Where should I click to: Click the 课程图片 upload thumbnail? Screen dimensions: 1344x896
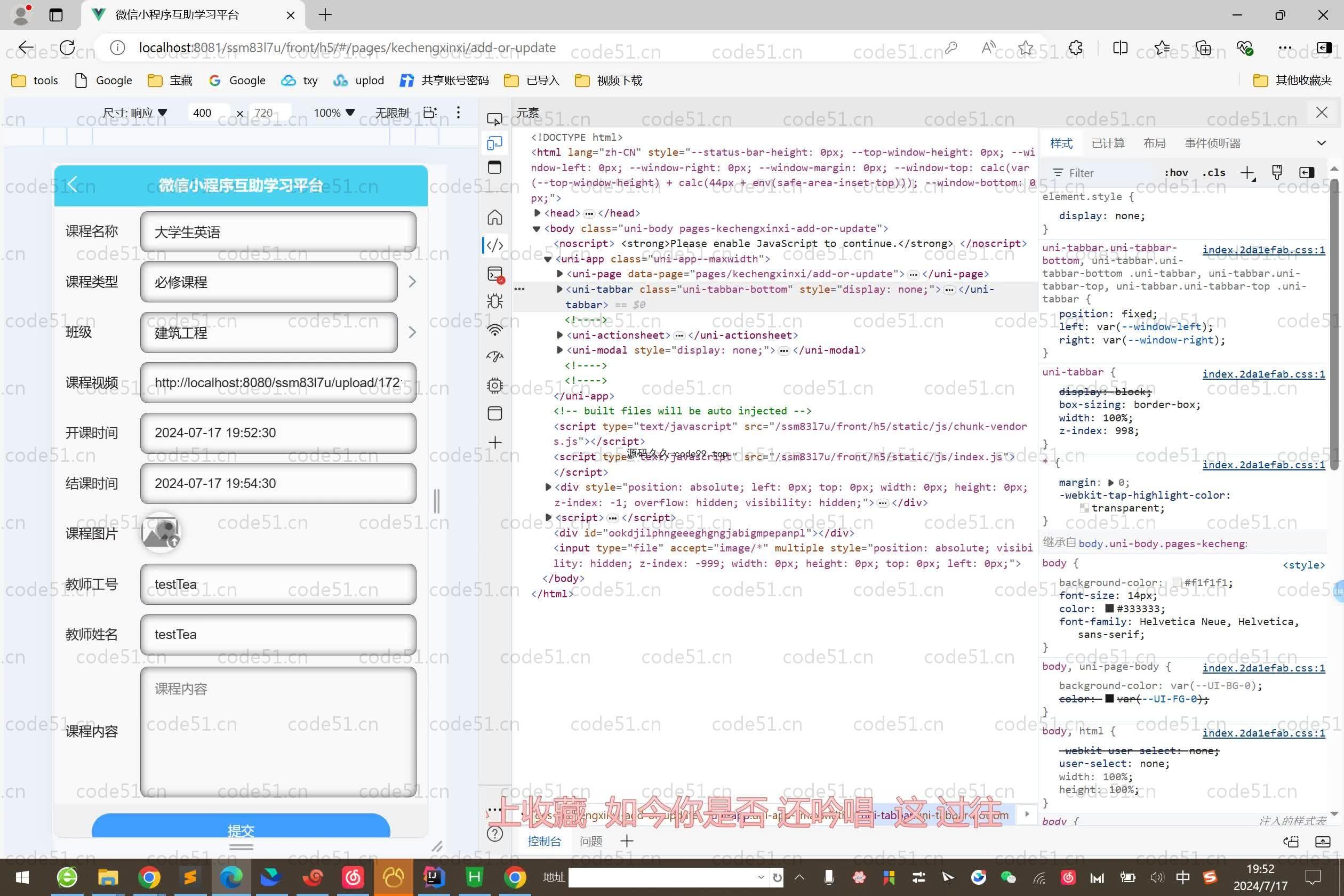tap(161, 533)
